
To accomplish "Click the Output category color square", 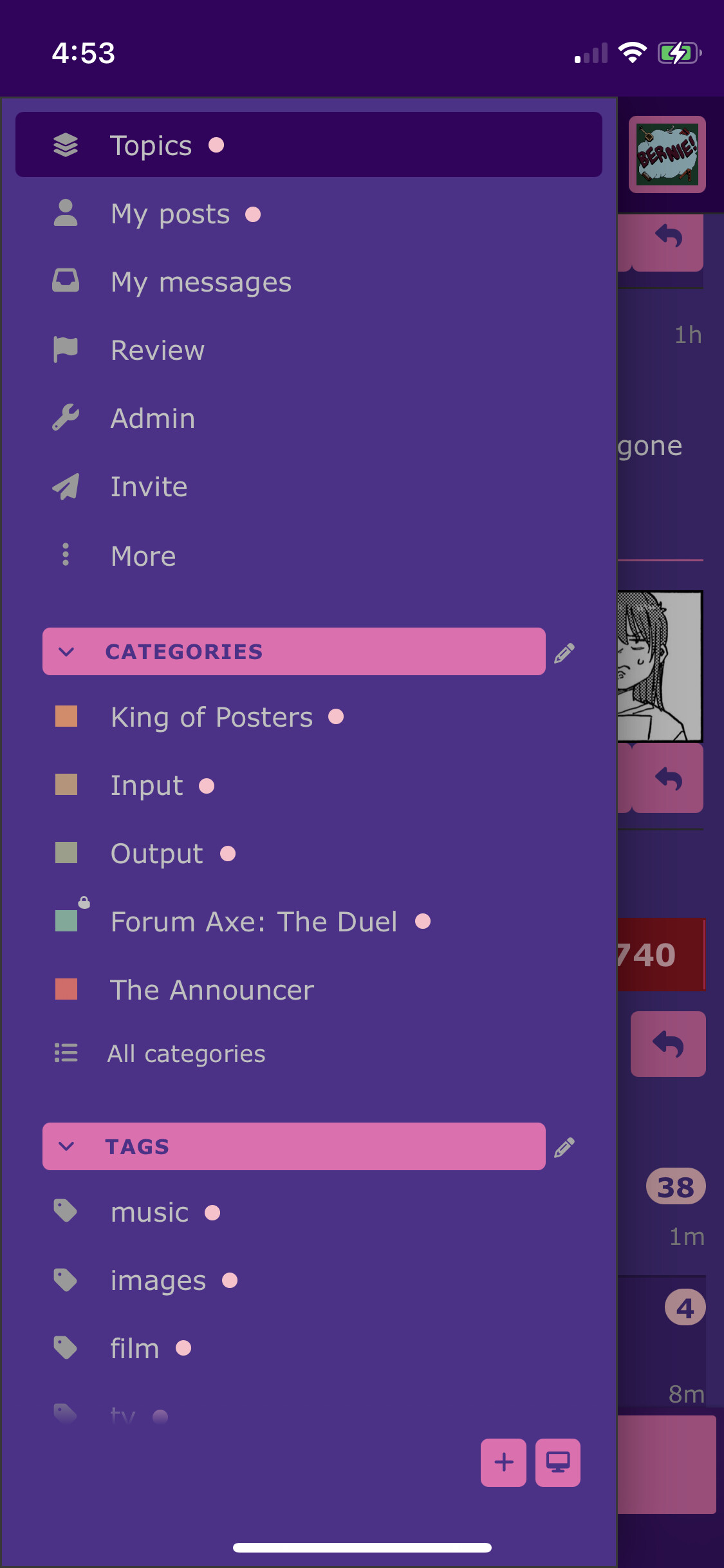I will (x=66, y=853).
